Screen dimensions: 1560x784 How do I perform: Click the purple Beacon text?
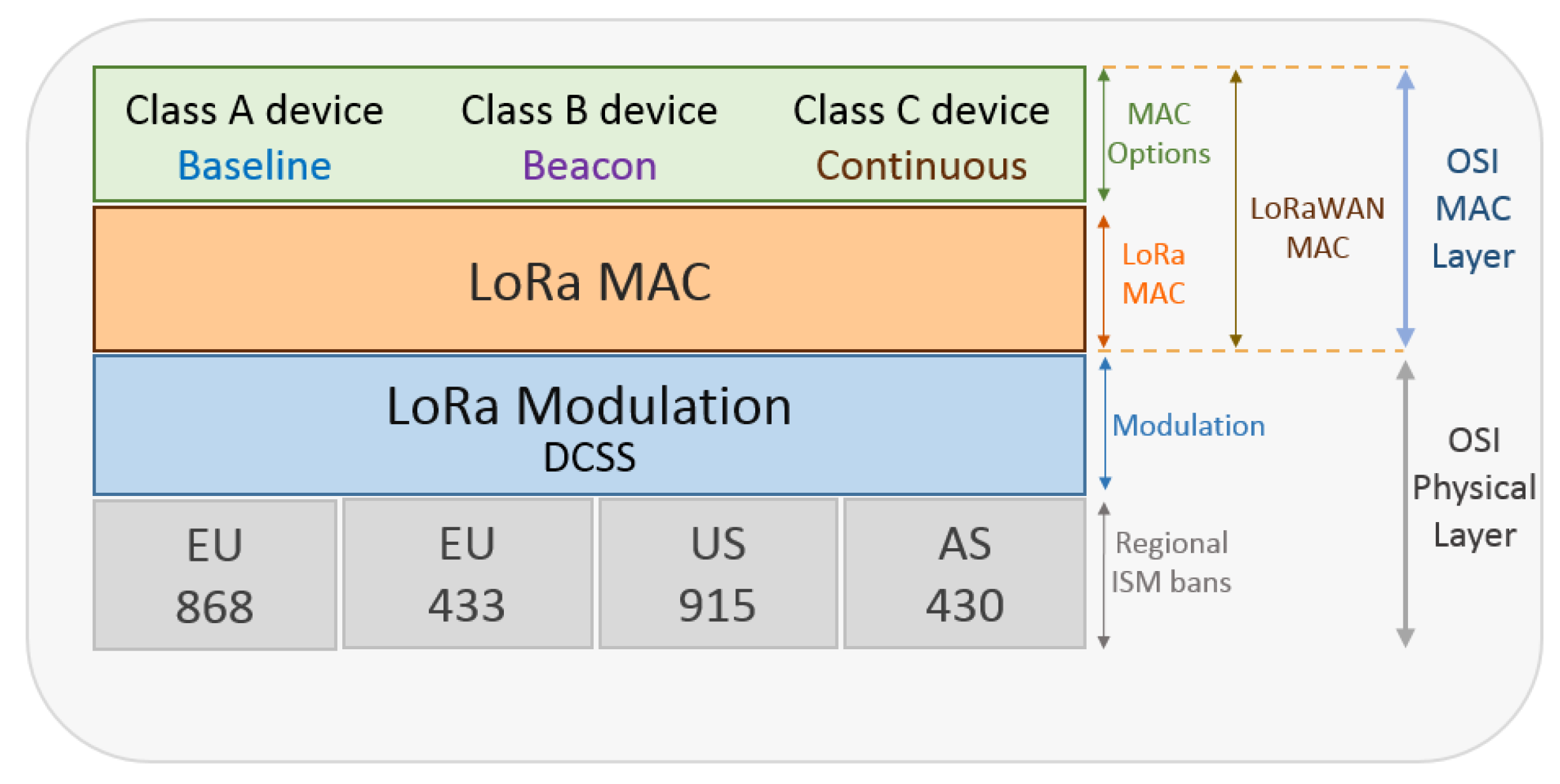click(x=589, y=166)
